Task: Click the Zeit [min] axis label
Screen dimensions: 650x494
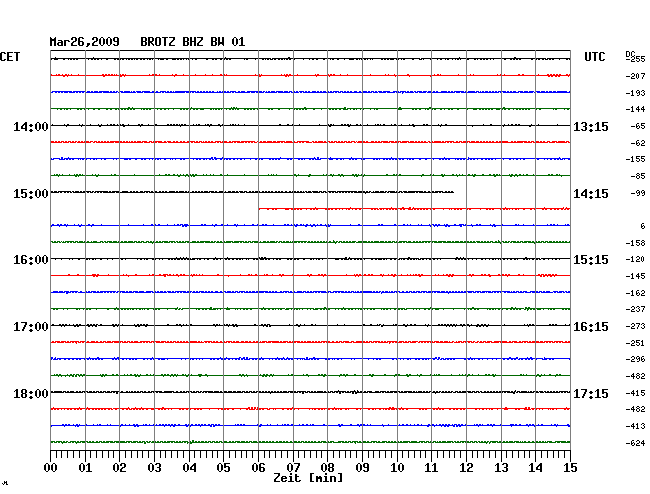Action: pyautogui.click(x=308, y=479)
